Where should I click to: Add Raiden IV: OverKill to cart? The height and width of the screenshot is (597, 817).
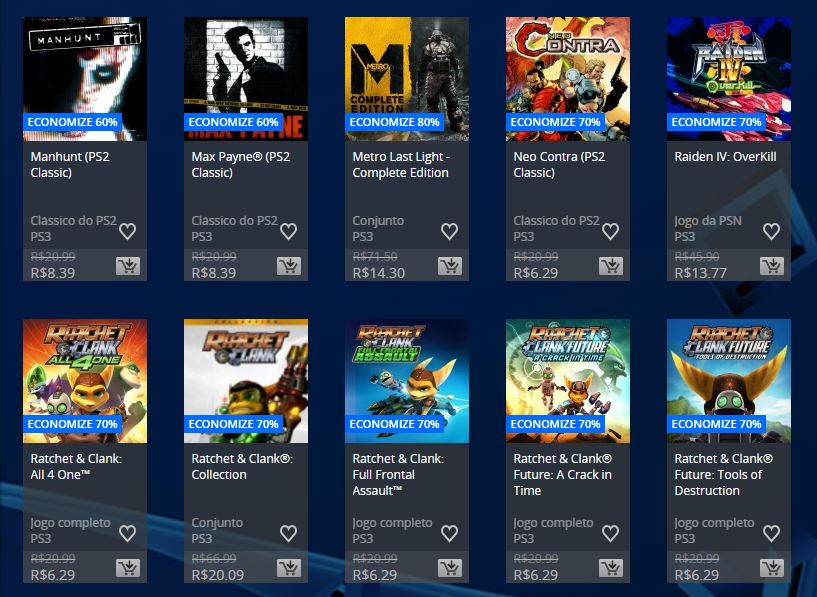click(772, 266)
